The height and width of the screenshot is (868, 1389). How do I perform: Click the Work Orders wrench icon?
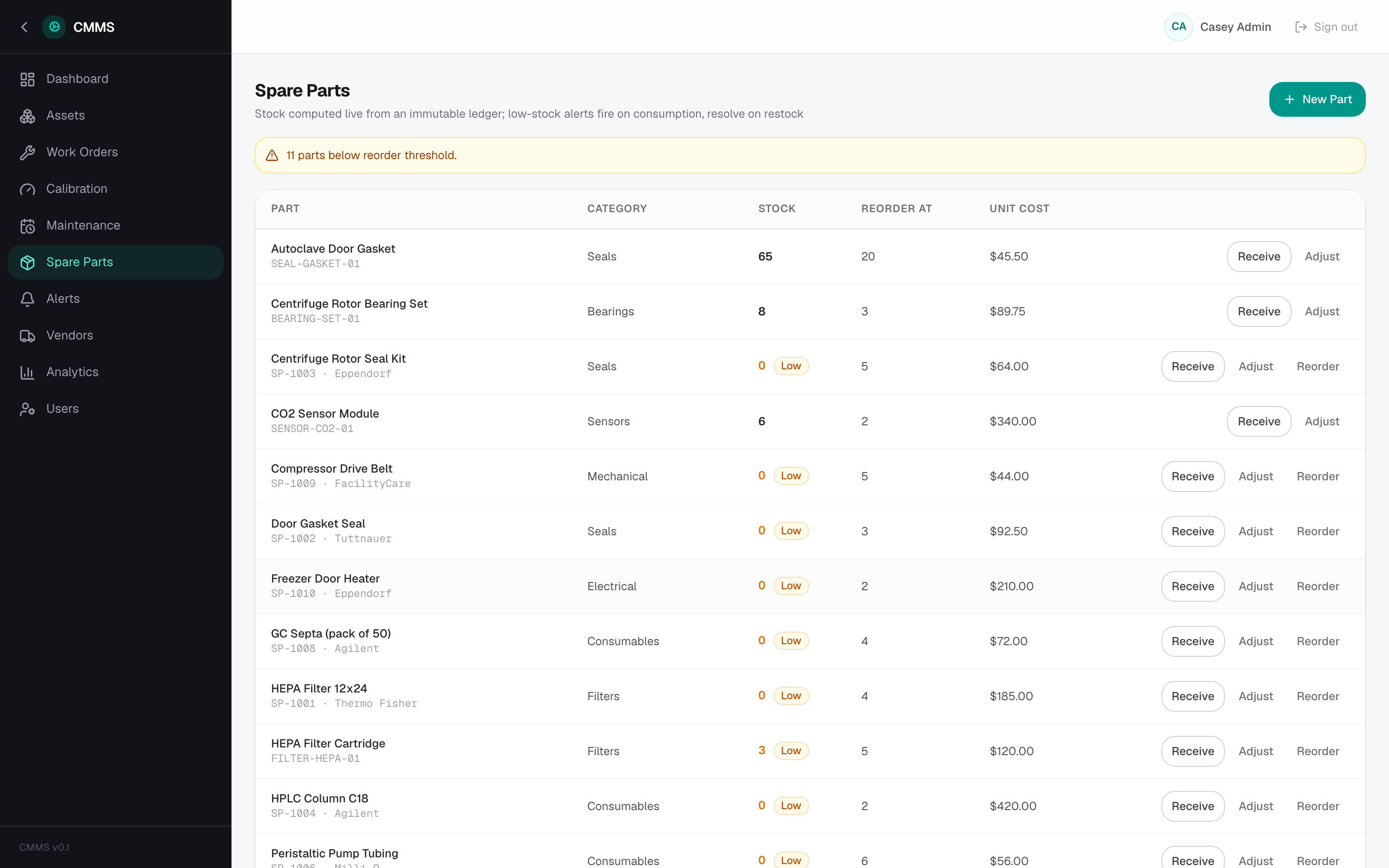tap(27, 153)
